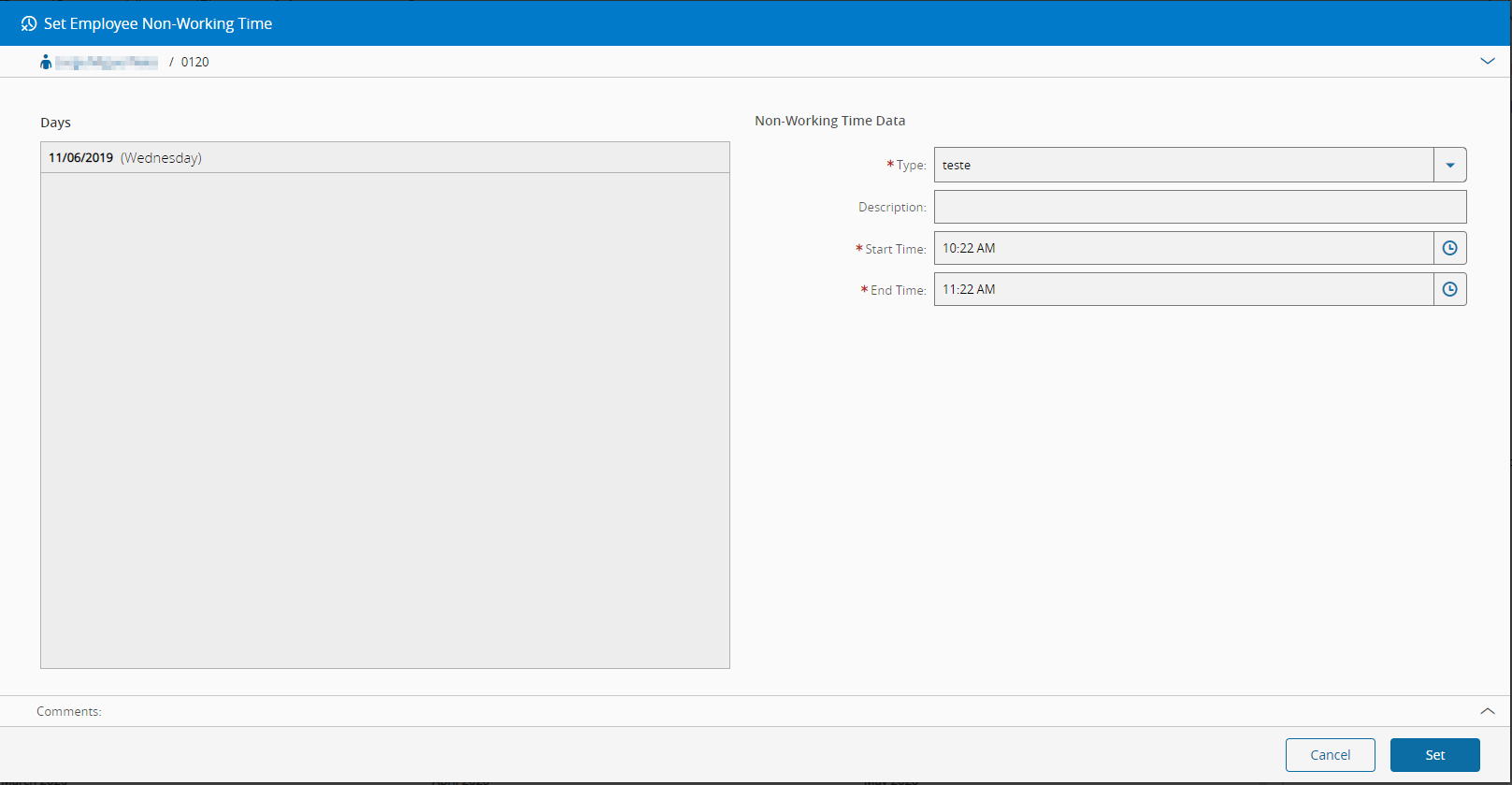This screenshot has height=785, width=1512.
Task: Focus the Description text field
Action: pos(1200,207)
